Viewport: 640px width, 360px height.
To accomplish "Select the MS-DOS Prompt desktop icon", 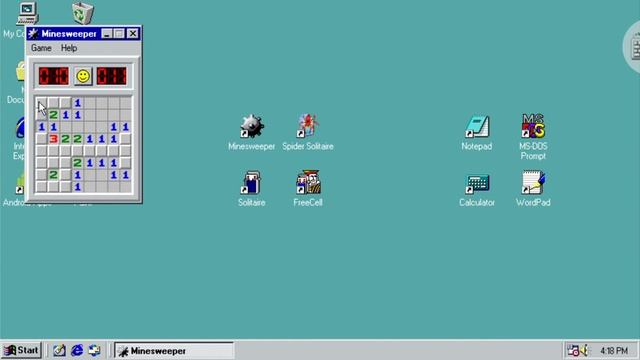I will [x=533, y=137].
